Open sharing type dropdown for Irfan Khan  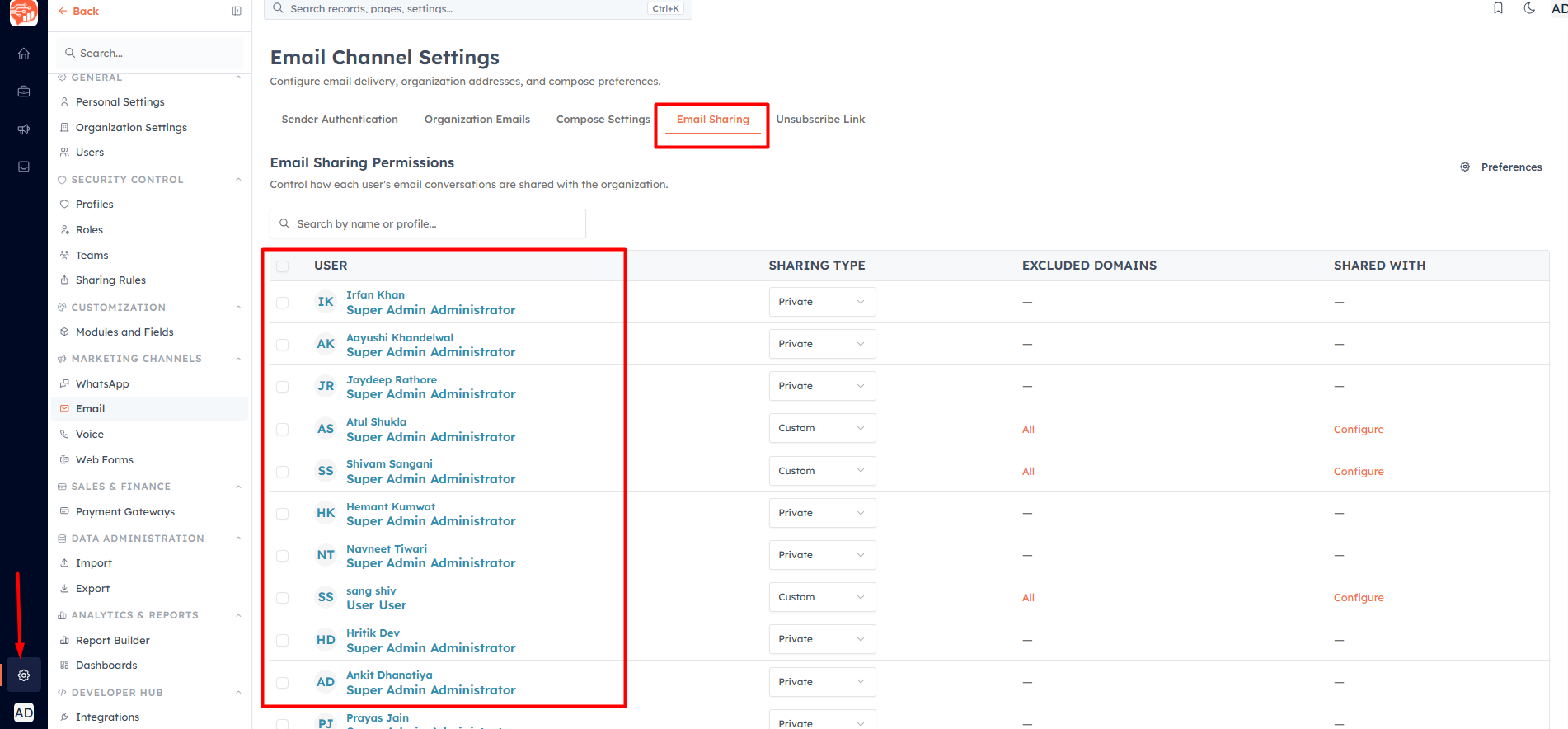822,302
